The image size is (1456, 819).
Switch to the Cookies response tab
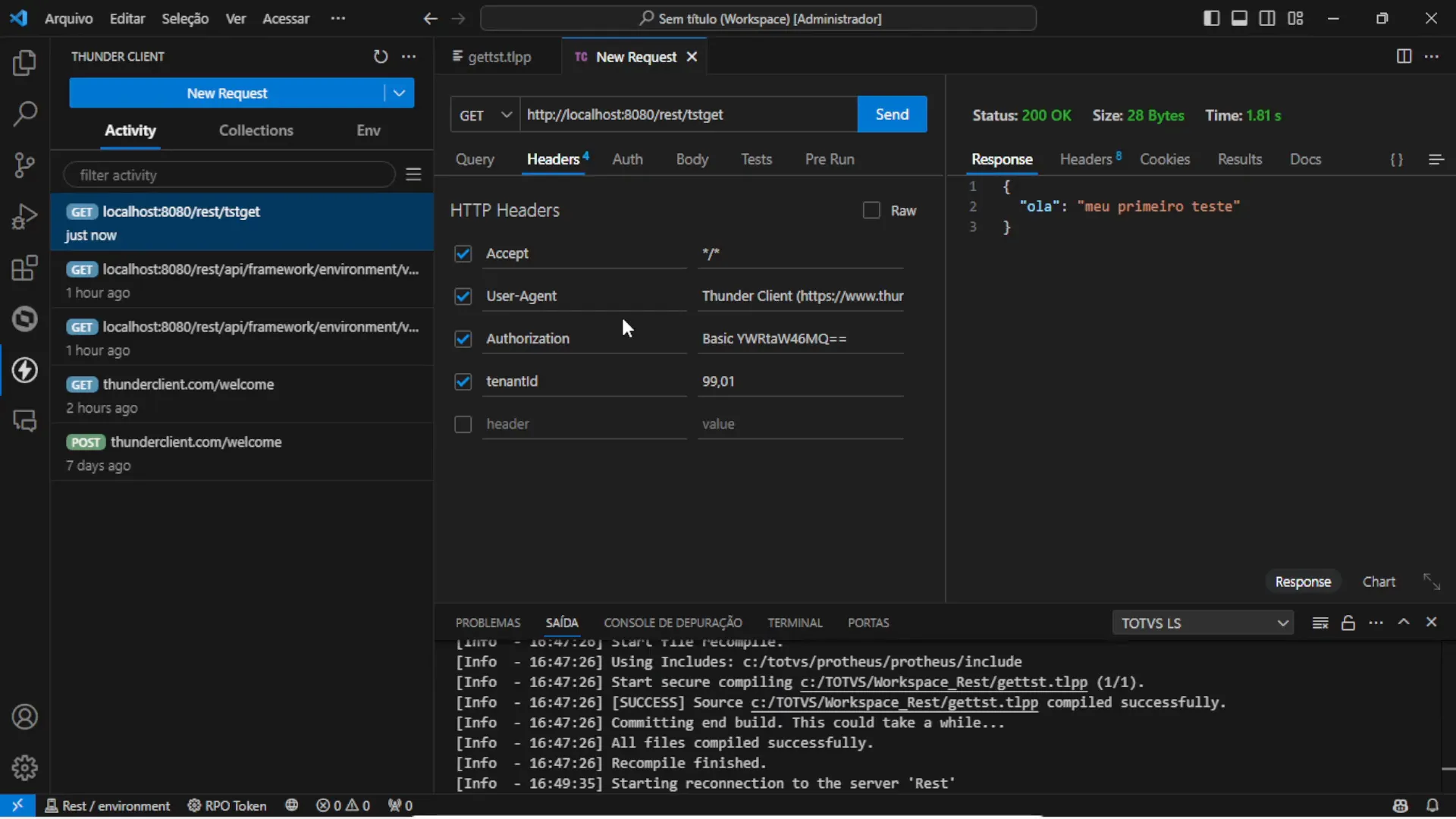click(1166, 159)
